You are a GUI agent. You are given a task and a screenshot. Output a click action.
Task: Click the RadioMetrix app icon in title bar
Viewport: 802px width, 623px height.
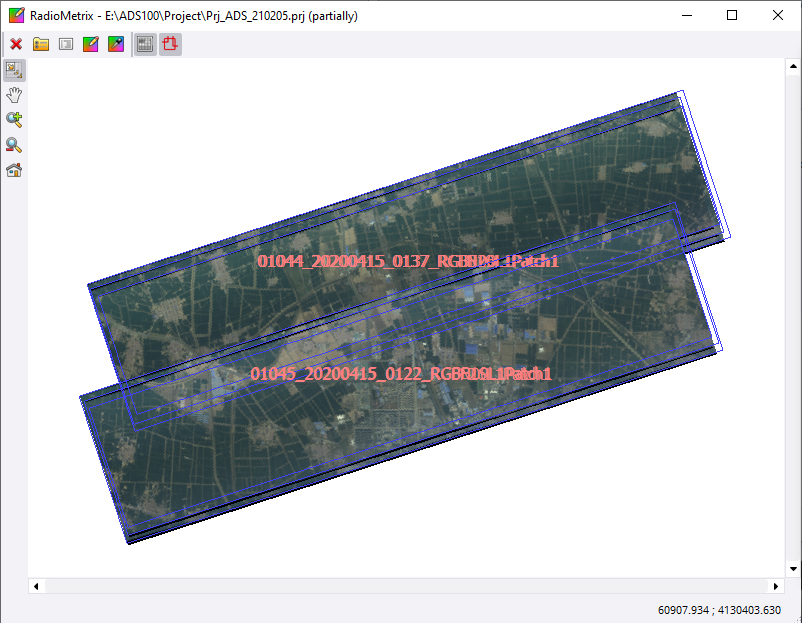tap(16, 16)
